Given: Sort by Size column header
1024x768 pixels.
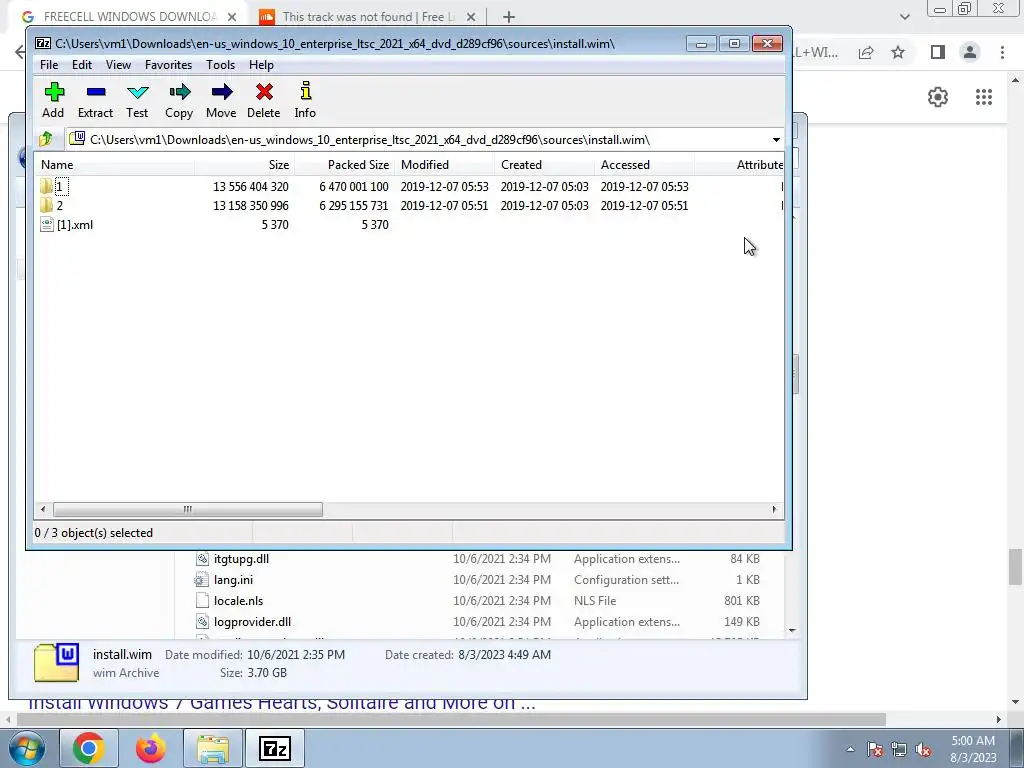Looking at the screenshot, I should click(x=244, y=165).
